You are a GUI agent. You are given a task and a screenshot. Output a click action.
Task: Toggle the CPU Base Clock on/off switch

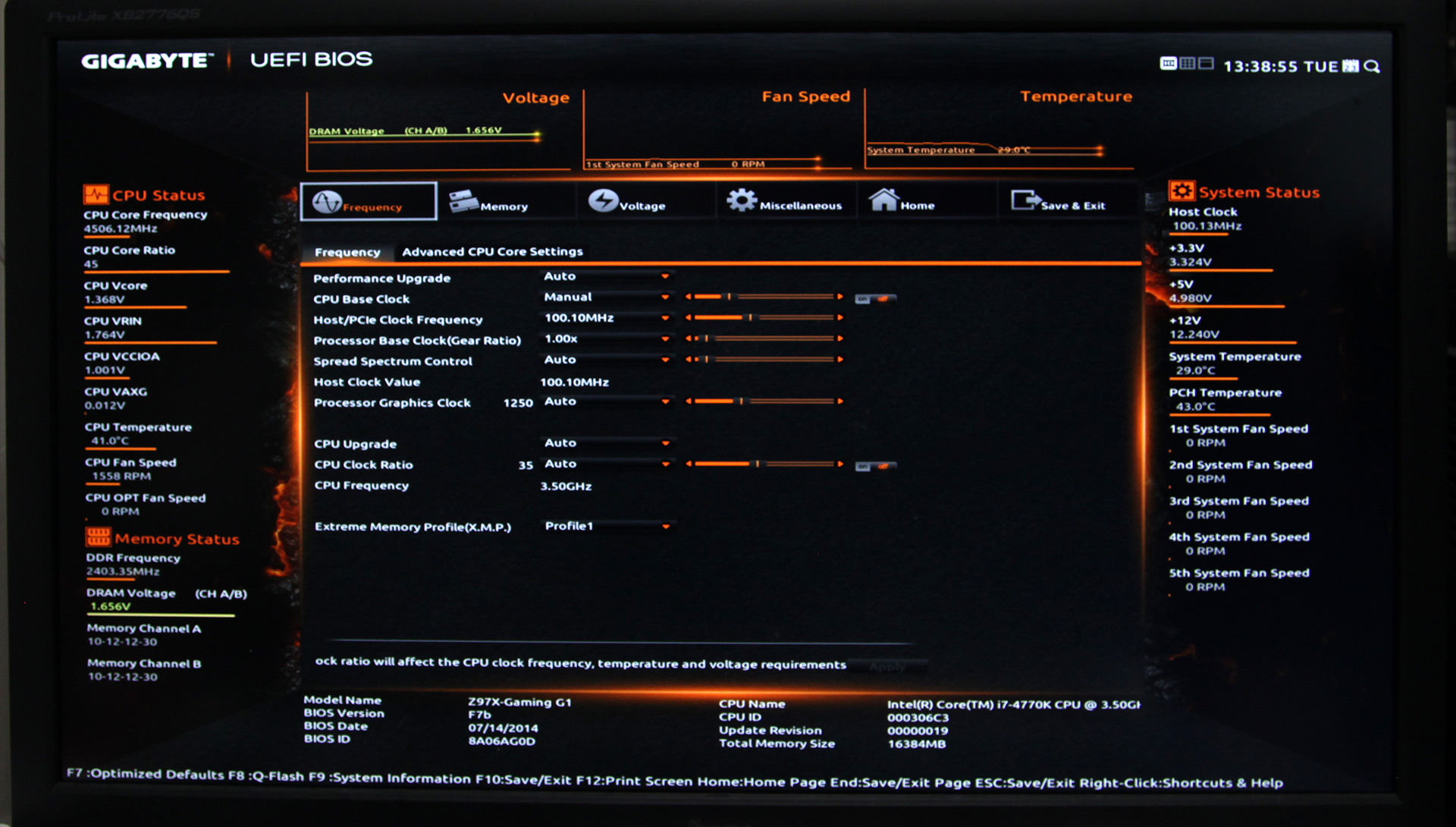pyautogui.click(x=876, y=299)
